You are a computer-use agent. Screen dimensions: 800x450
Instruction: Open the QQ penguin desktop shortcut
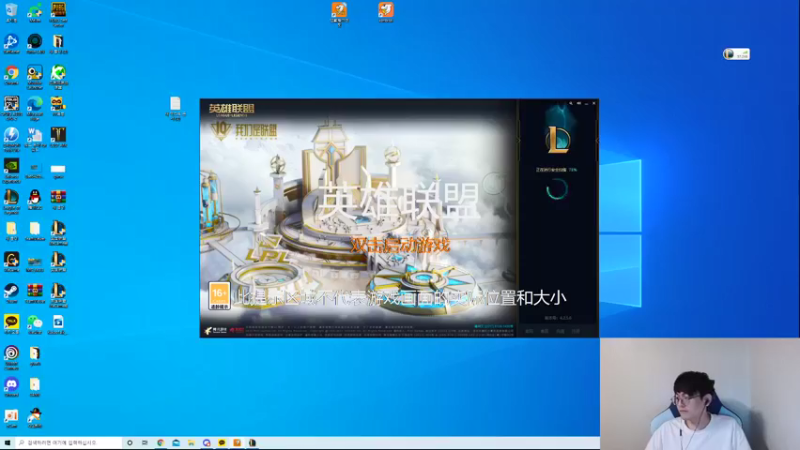pyautogui.click(x=35, y=198)
